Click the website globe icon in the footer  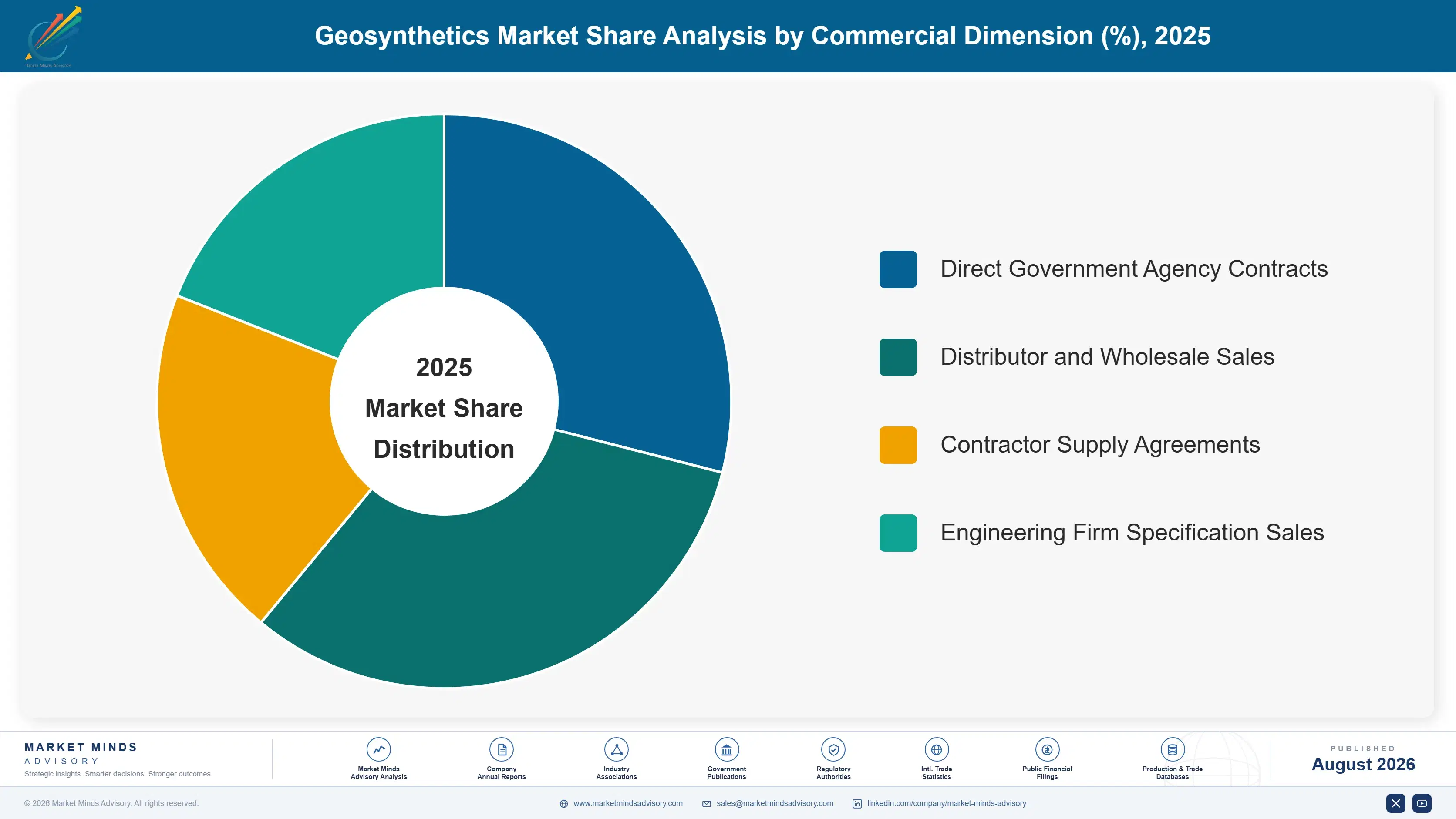pos(563,804)
